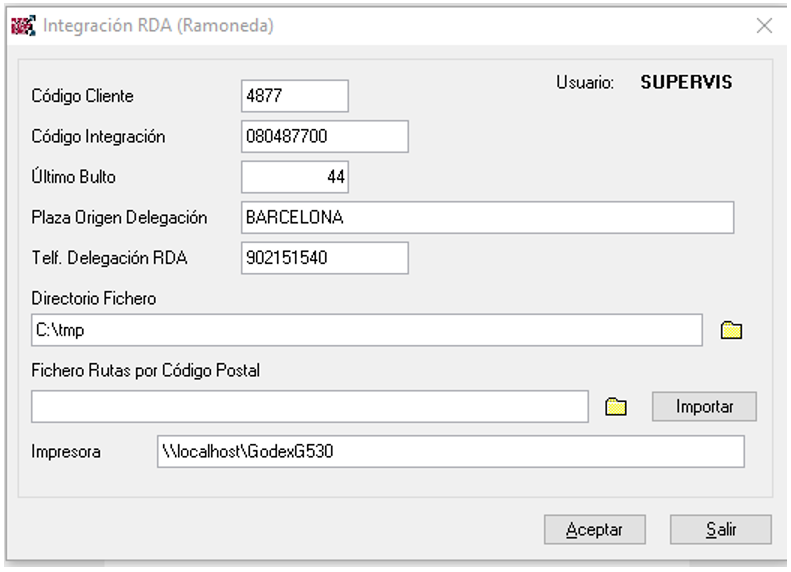The width and height of the screenshot is (791, 572).
Task: Click the Directorio Fichero path field
Action: click(366, 330)
